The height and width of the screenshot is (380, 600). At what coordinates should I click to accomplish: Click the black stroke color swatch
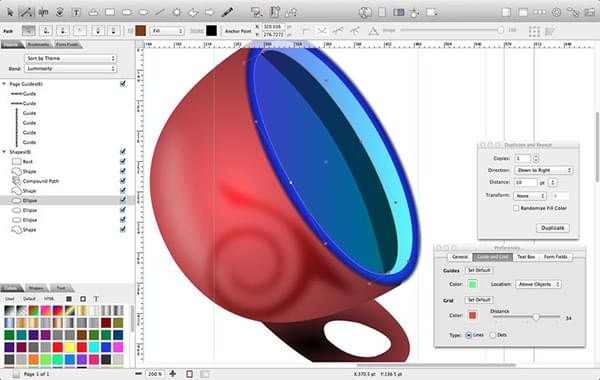coord(211,31)
